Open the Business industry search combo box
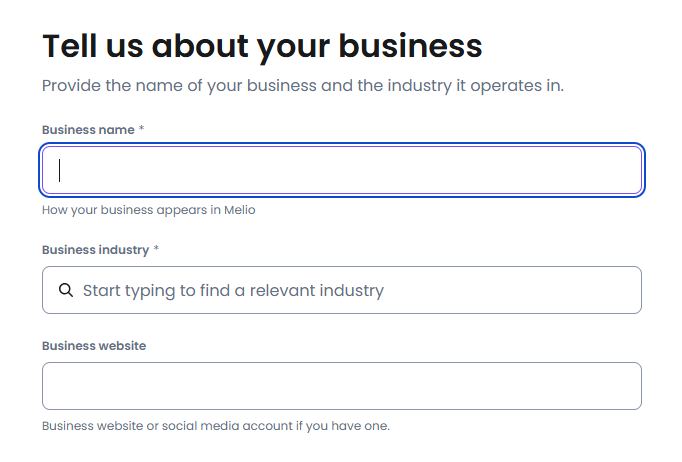The image size is (682, 462). (x=341, y=290)
